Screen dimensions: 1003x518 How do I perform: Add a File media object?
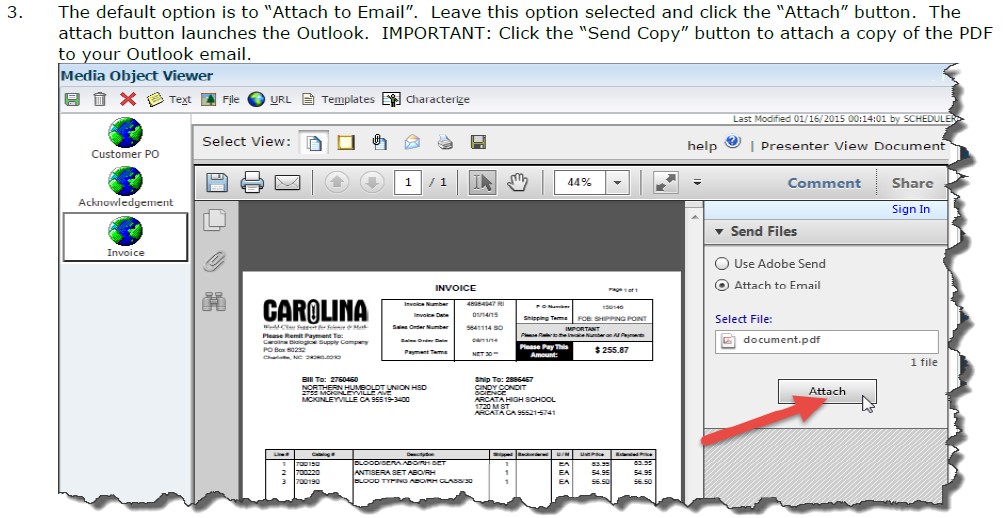pyautogui.click(x=220, y=99)
